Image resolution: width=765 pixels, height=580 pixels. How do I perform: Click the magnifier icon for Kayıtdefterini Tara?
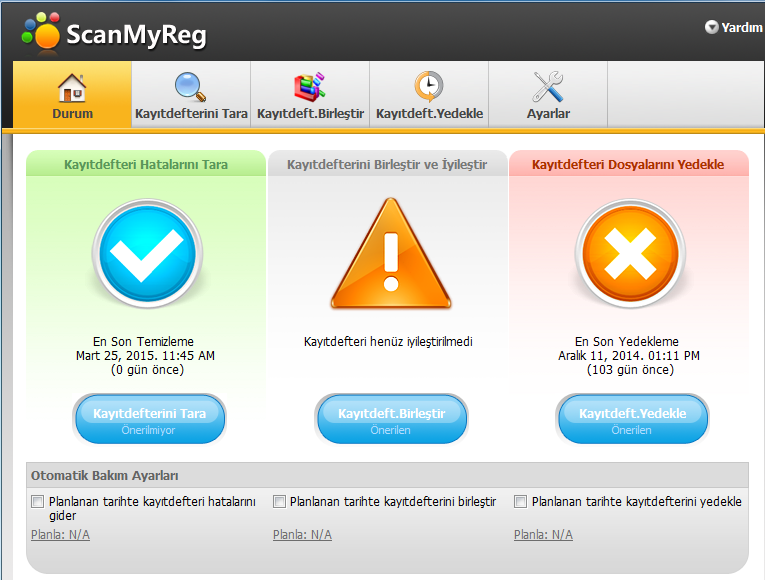(x=190, y=86)
